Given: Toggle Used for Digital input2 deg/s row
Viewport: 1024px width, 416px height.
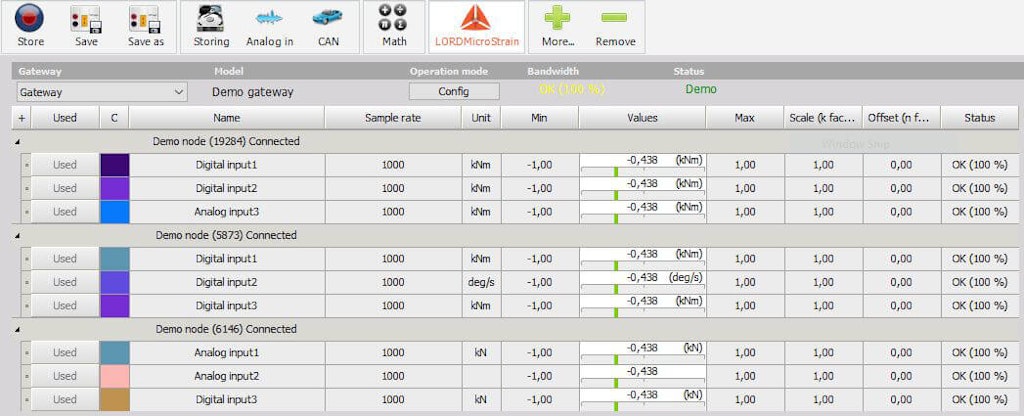Looking at the screenshot, I should coord(65,282).
